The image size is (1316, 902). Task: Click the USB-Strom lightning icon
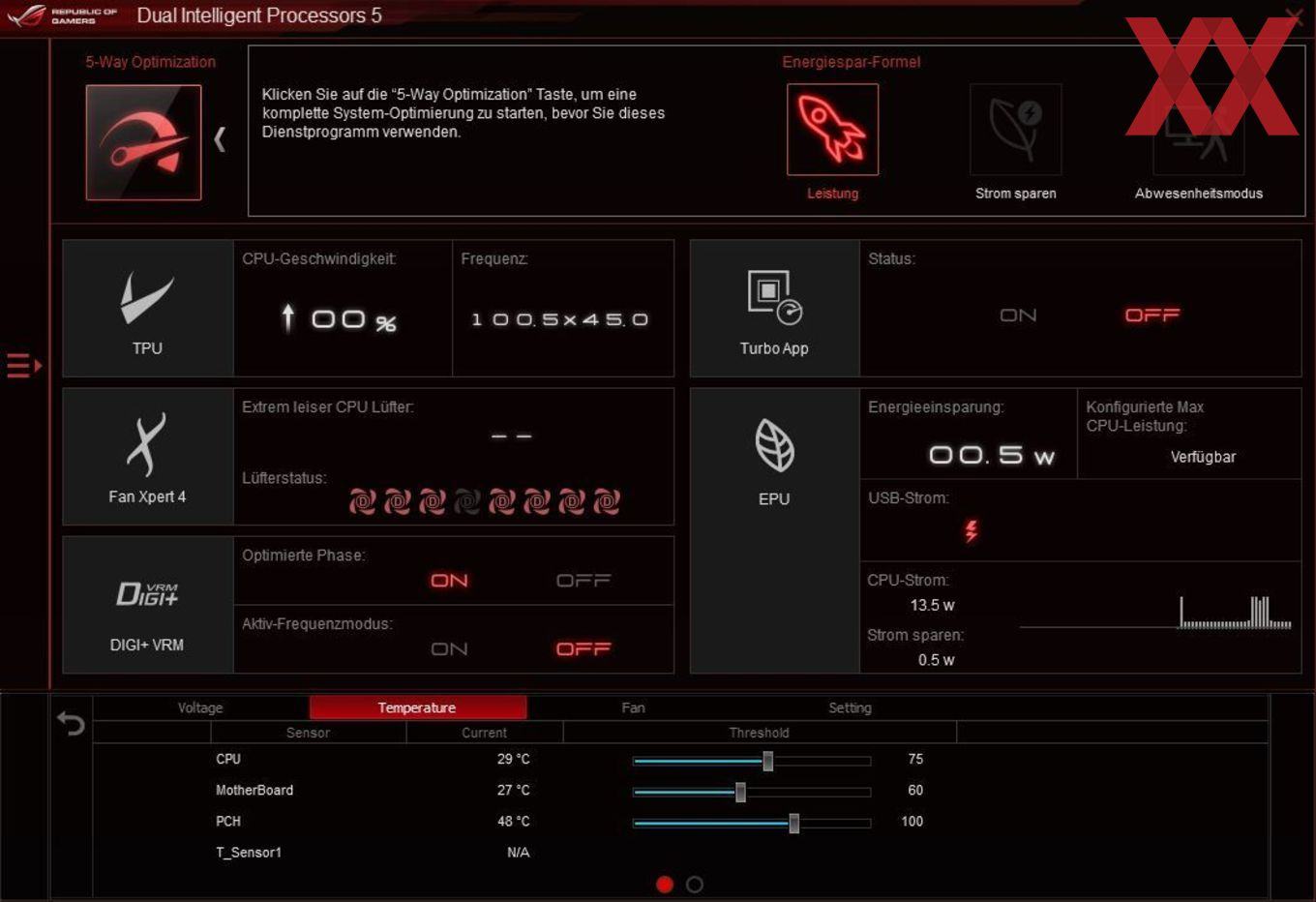pyautogui.click(x=972, y=530)
